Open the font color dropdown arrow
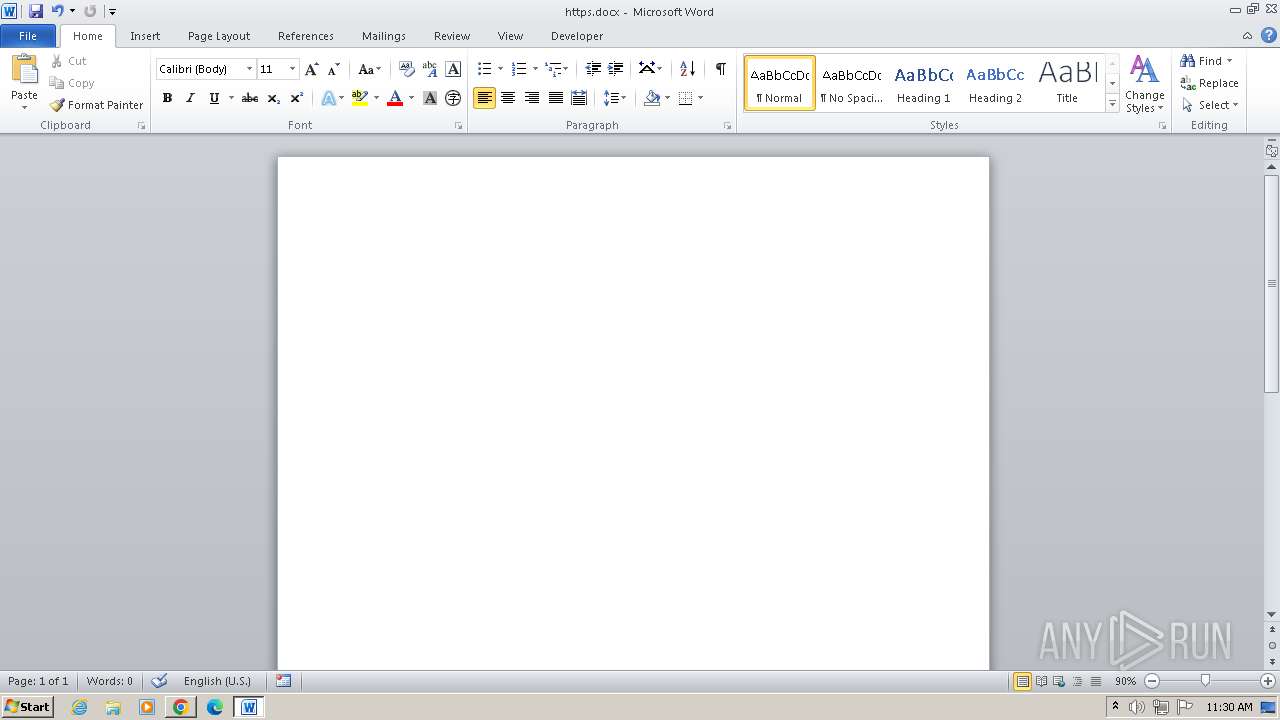This screenshot has height=720, width=1280. (411, 98)
